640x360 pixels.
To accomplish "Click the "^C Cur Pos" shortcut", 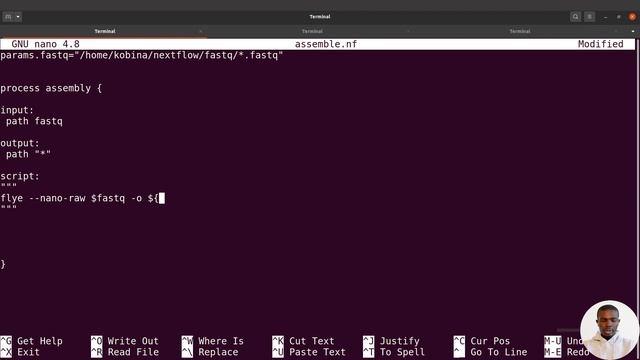I will pyautogui.click(x=482, y=341).
